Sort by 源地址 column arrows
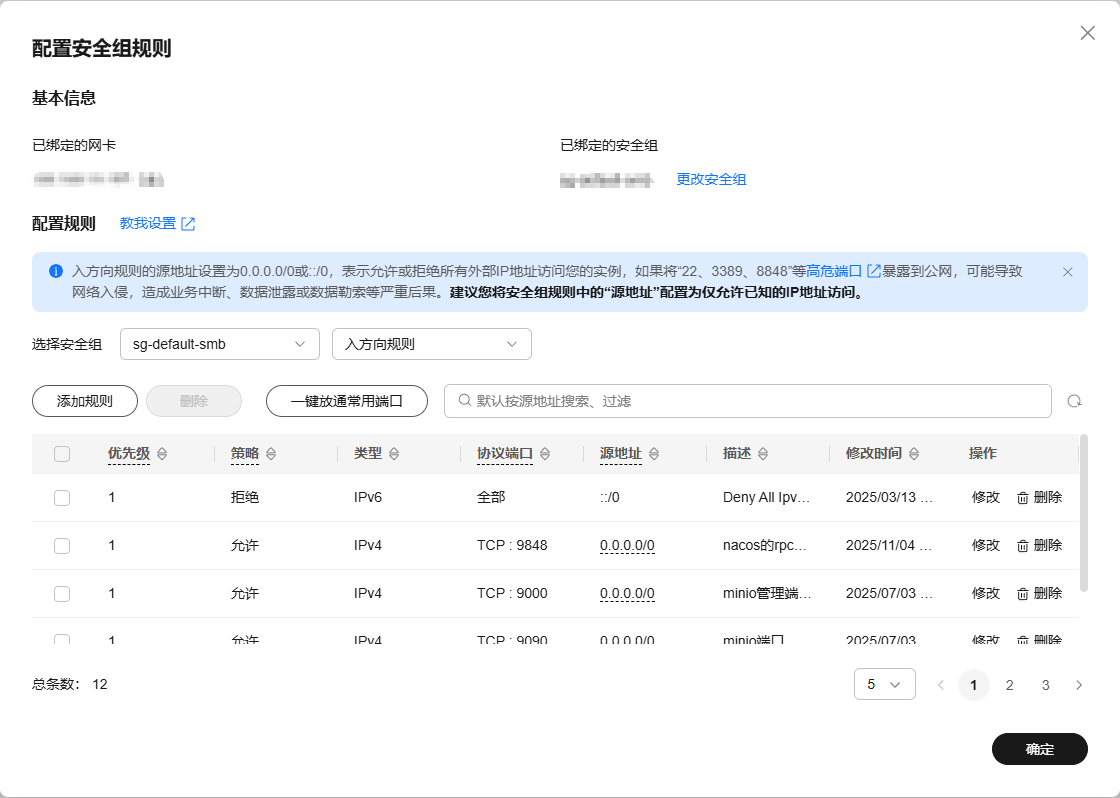This screenshot has height=798, width=1120. point(654,454)
